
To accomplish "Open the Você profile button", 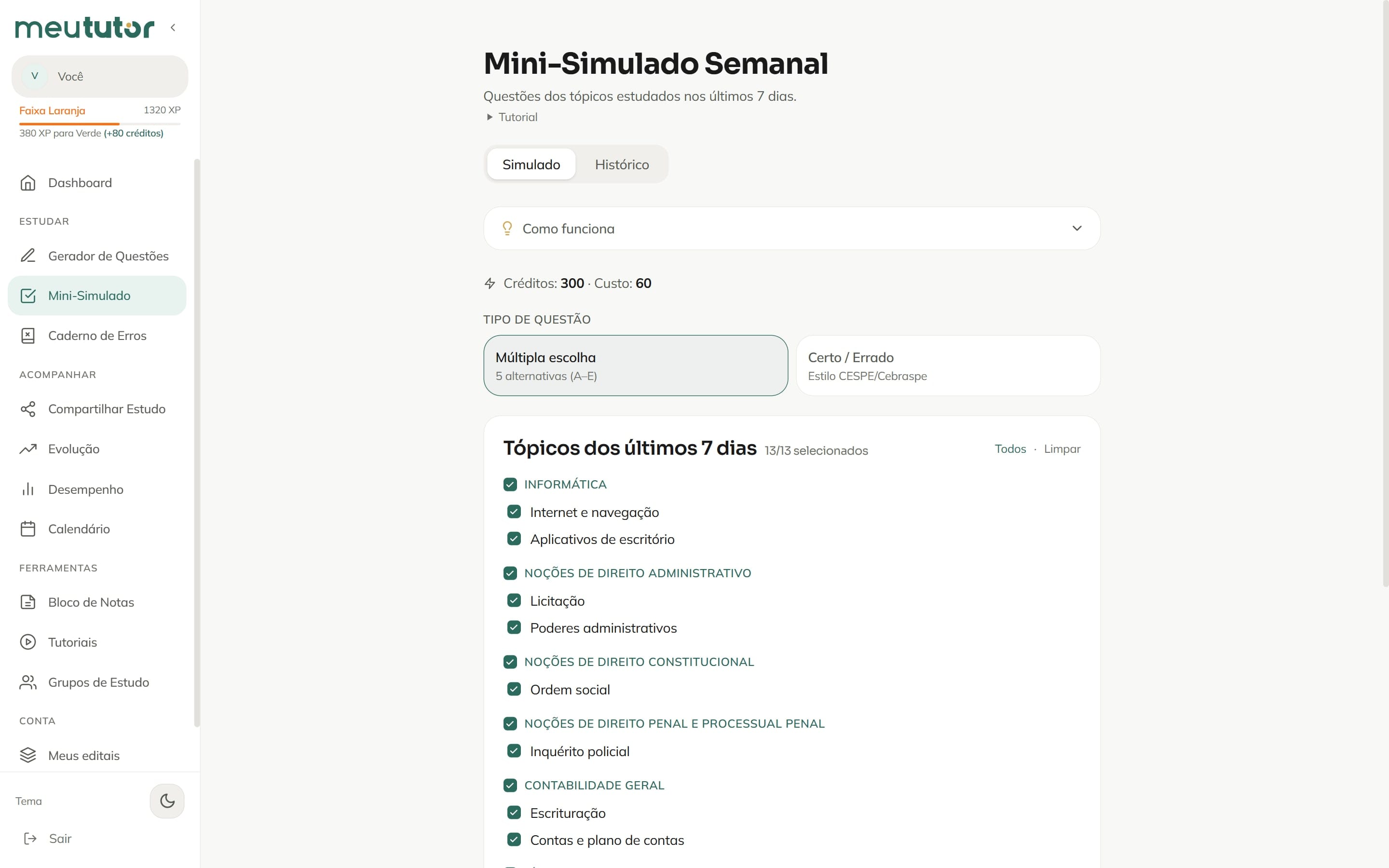I will click(100, 76).
